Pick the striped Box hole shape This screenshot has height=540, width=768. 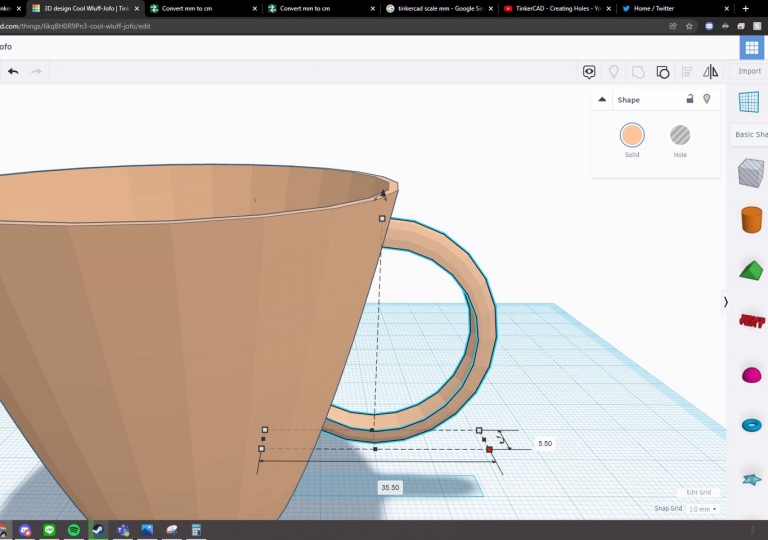point(751,172)
